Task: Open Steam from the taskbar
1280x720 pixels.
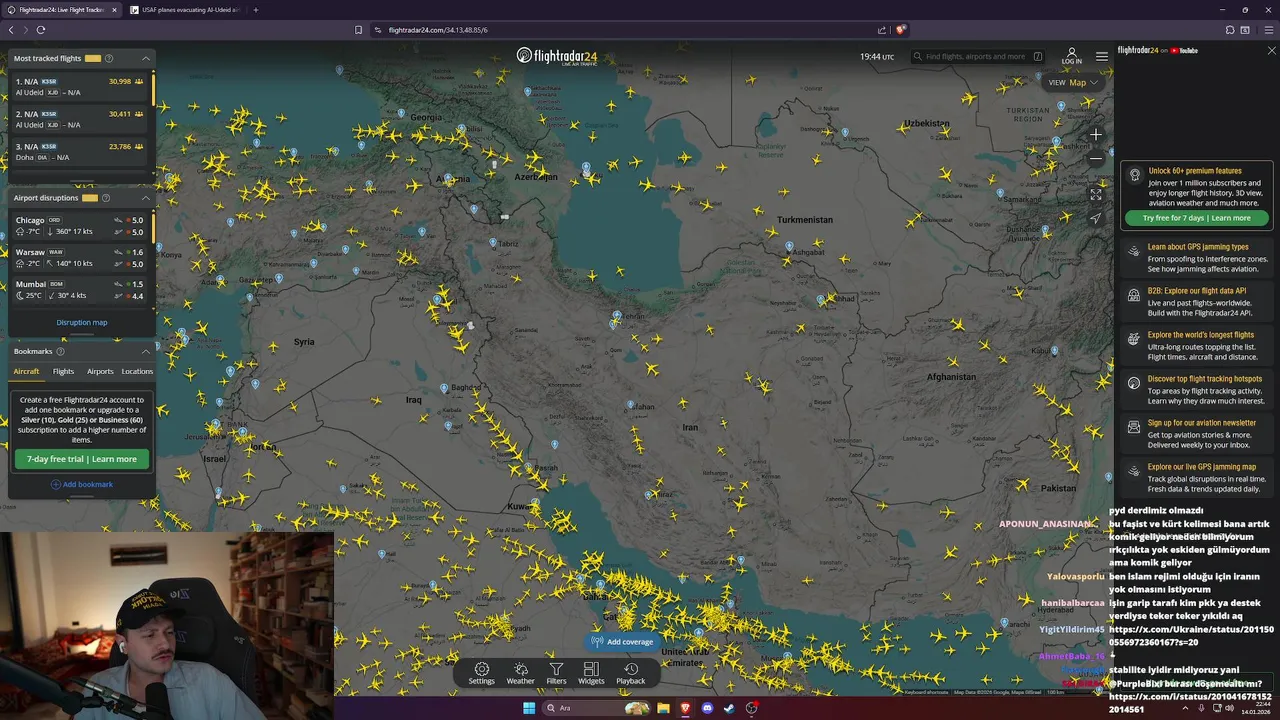Action: click(729, 708)
